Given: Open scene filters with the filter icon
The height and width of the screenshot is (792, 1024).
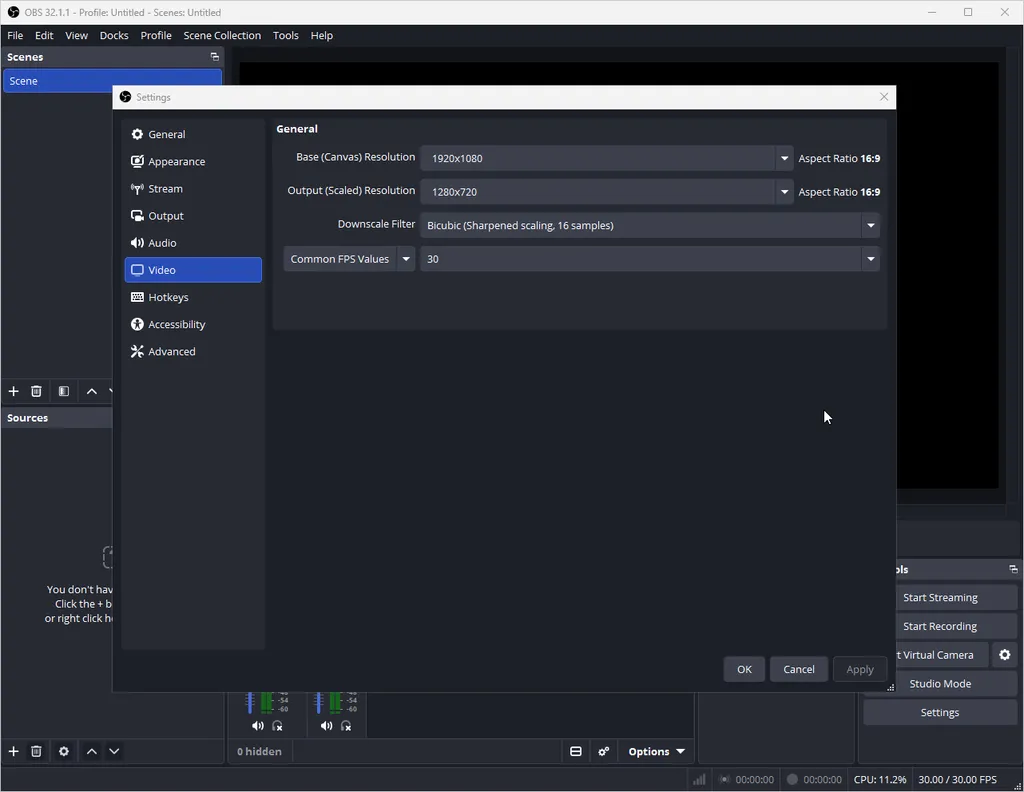Looking at the screenshot, I should tap(63, 391).
